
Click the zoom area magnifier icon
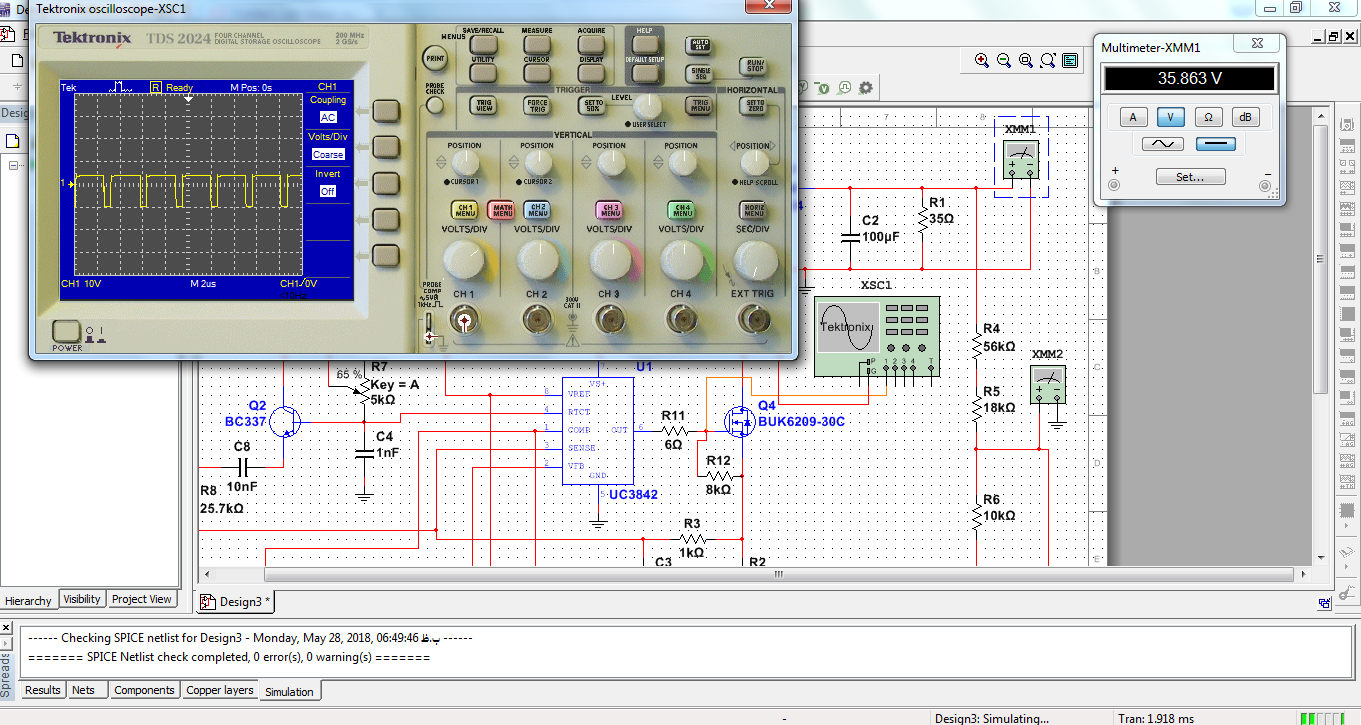tap(1026, 61)
